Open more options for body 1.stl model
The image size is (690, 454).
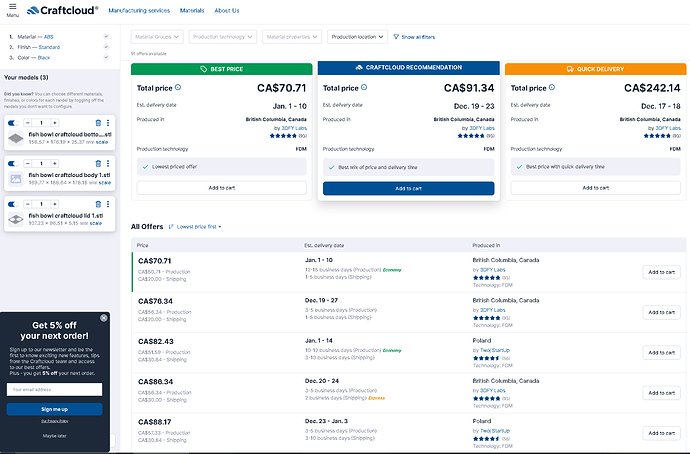(x=108, y=164)
